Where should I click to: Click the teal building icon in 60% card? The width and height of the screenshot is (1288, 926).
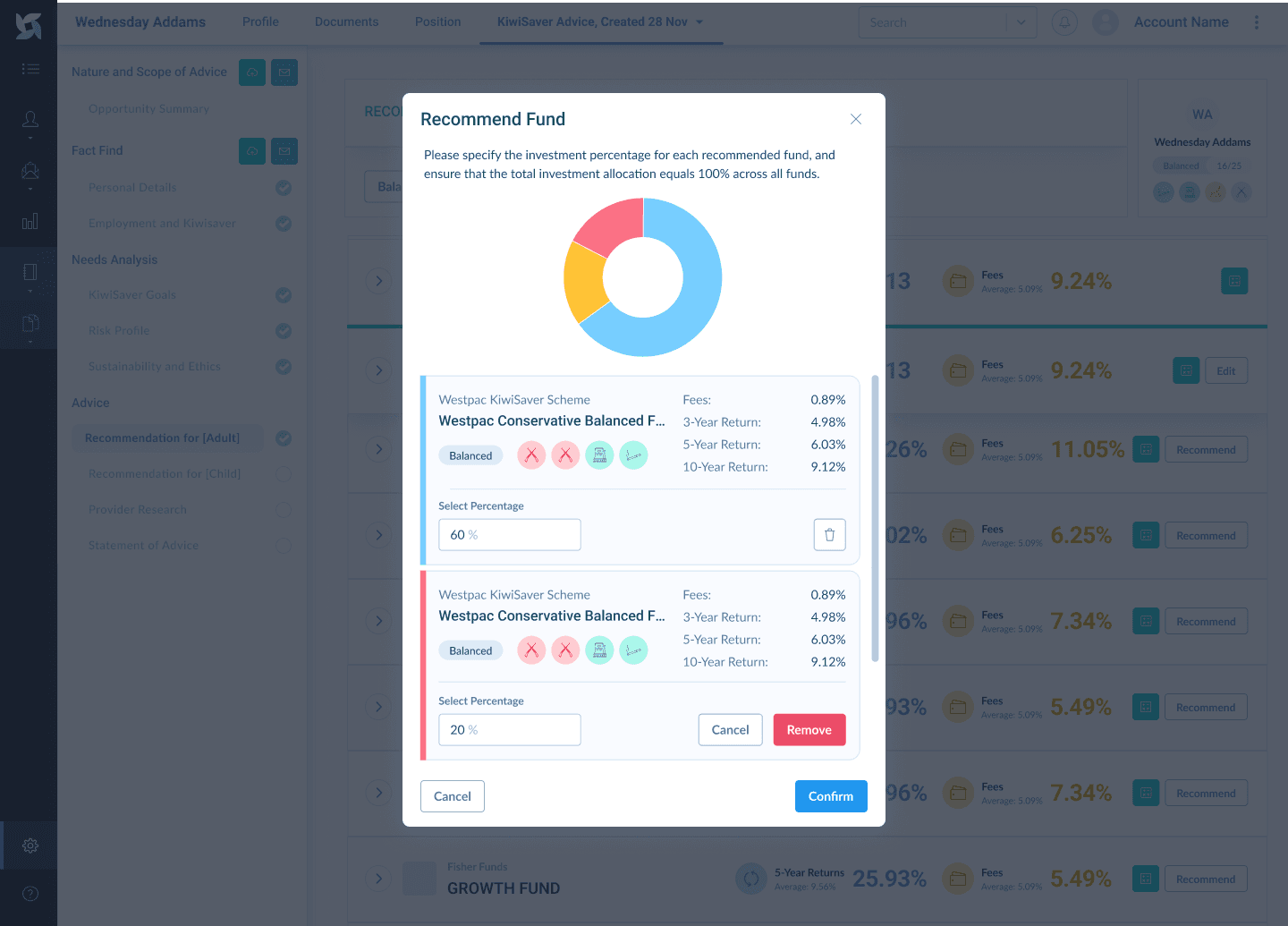click(x=600, y=455)
